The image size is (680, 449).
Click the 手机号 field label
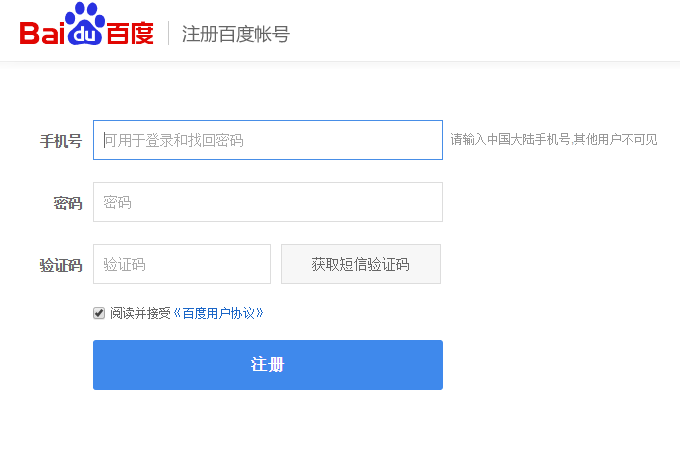[61, 141]
